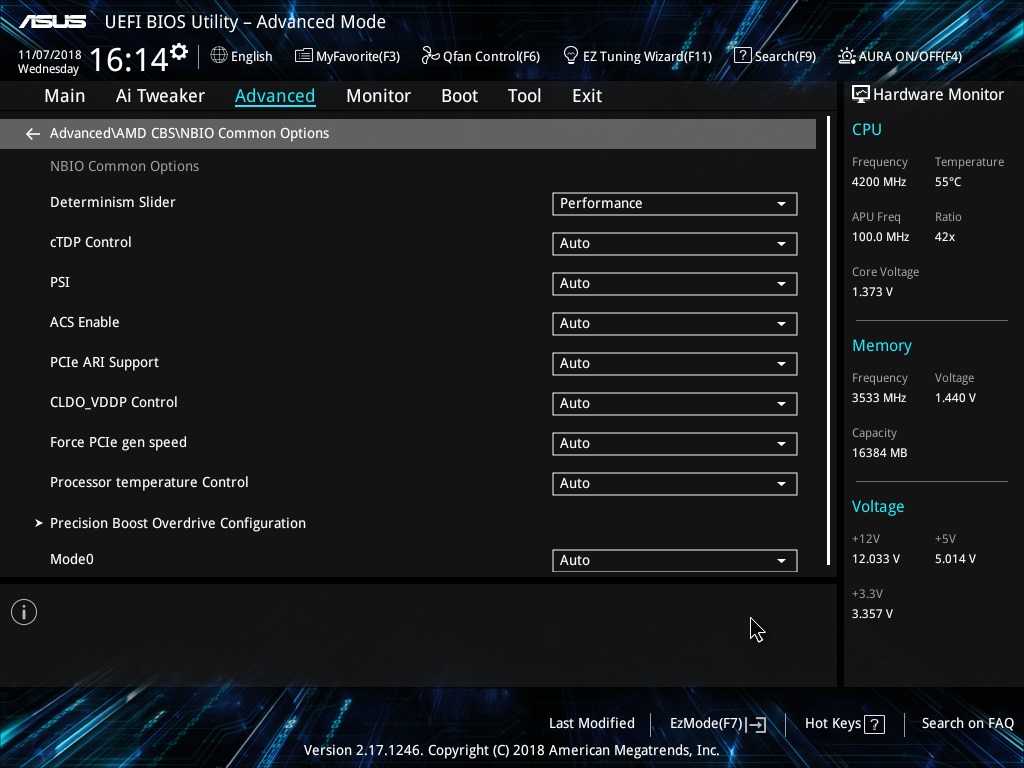Open Qfan Control(F6)

481,56
